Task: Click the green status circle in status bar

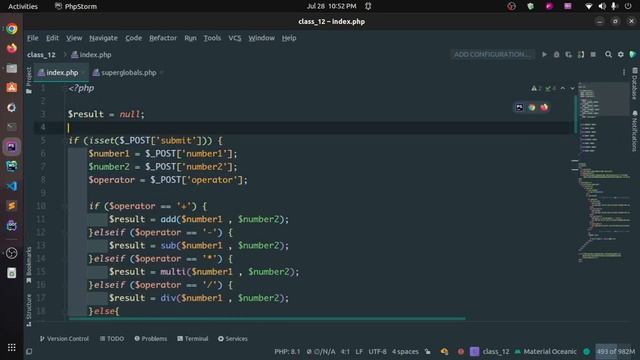Action: point(587,351)
